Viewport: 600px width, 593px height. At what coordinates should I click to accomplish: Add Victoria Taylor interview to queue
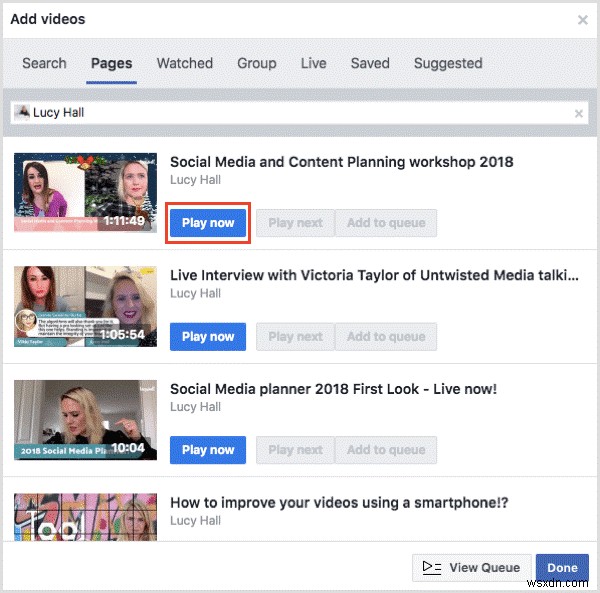386,337
